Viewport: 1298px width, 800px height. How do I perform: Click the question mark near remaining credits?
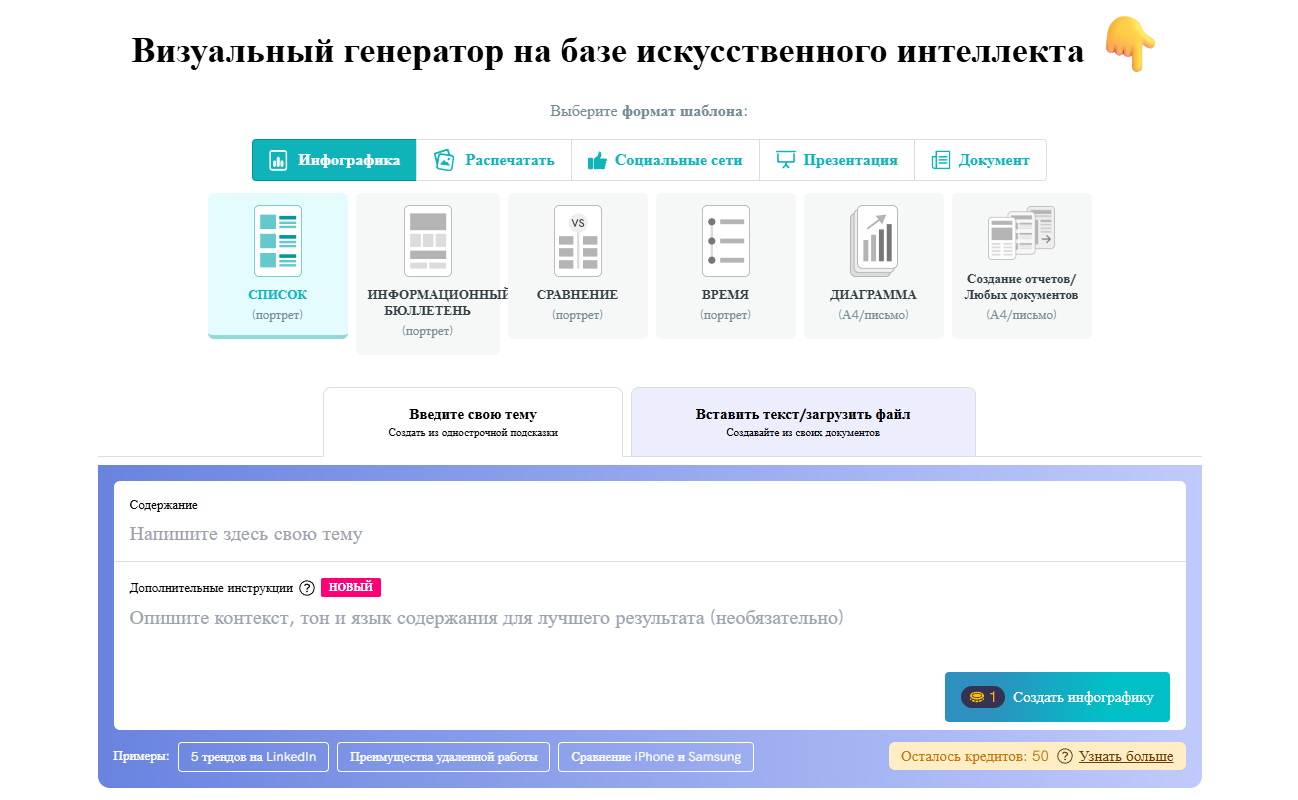click(1064, 756)
